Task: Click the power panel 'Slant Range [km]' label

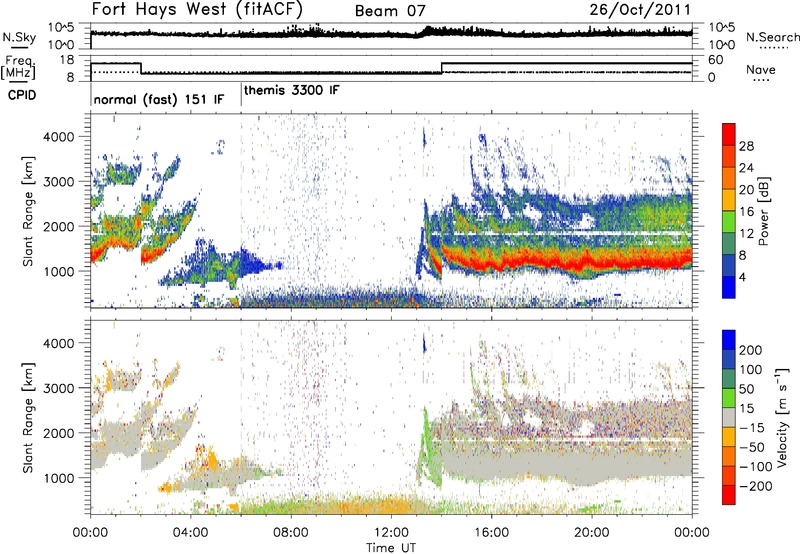Action: pyautogui.click(x=28, y=211)
